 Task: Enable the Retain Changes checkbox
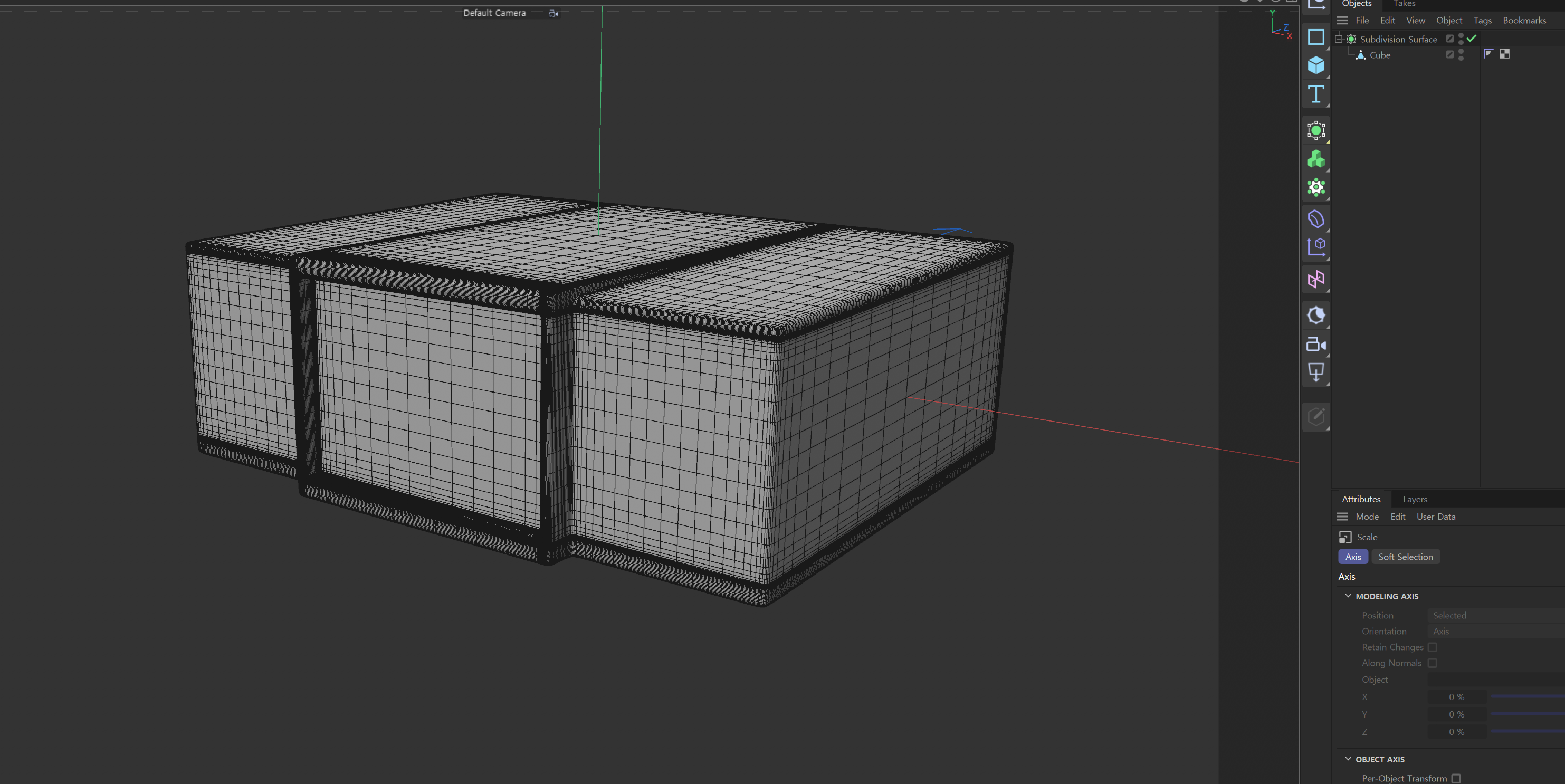(x=1433, y=647)
